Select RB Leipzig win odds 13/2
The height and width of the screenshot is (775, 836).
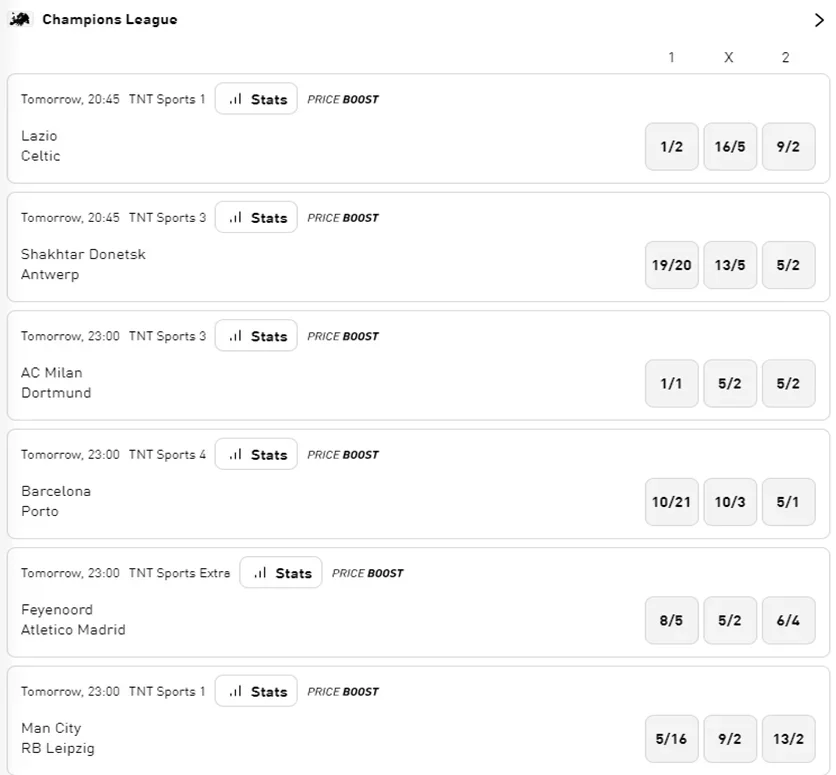tap(789, 739)
